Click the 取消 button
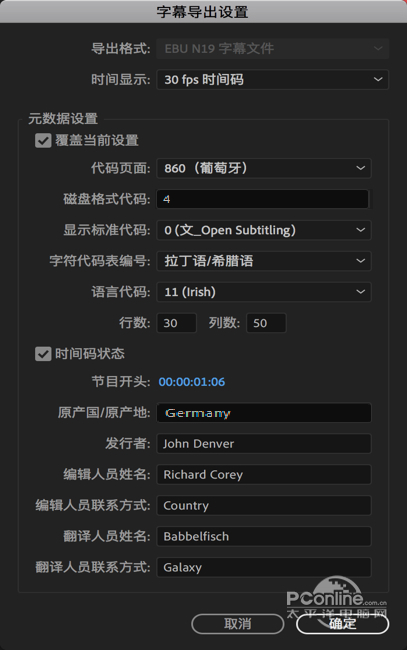Viewport: 407px width, 650px height. [237, 624]
